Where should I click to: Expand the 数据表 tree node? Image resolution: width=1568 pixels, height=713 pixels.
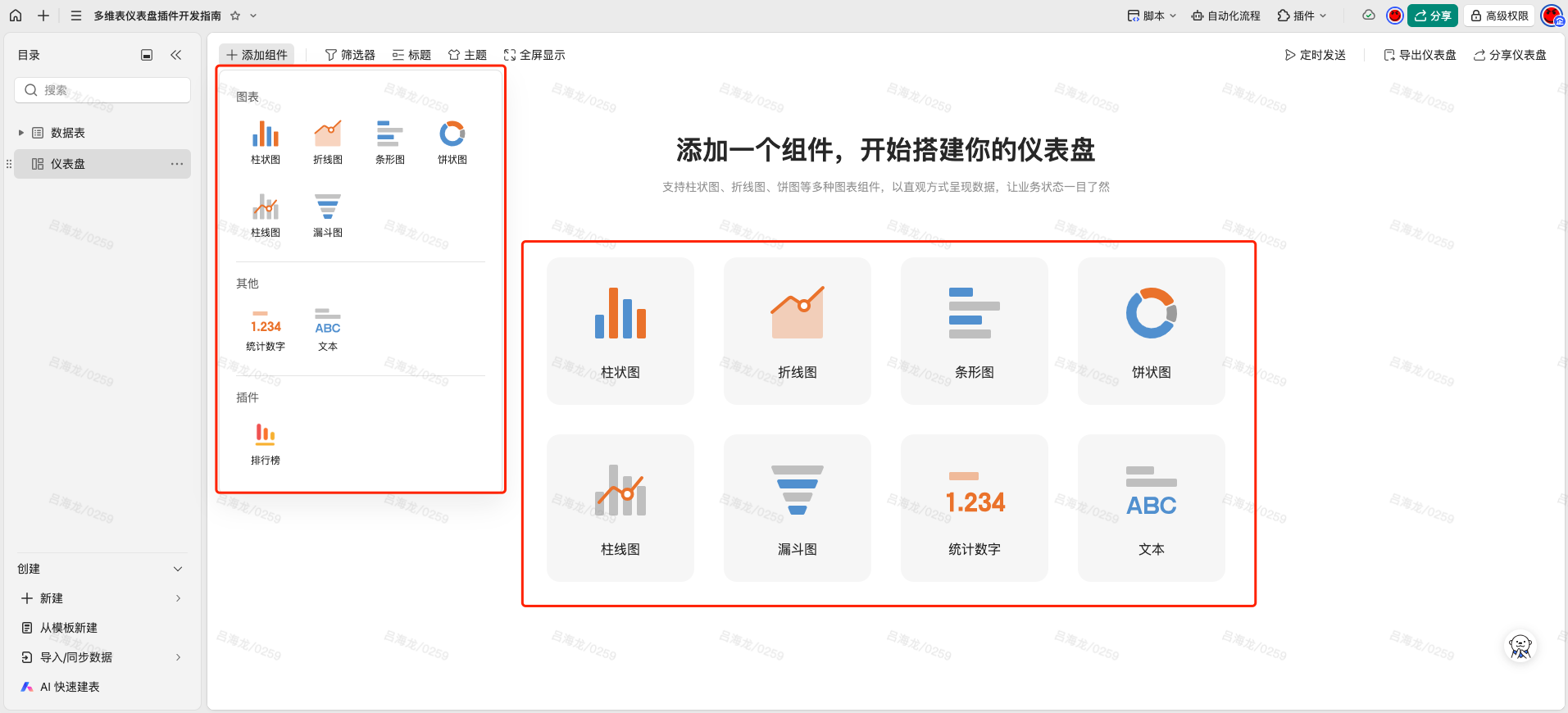pyautogui.click(x=21, y=133)
